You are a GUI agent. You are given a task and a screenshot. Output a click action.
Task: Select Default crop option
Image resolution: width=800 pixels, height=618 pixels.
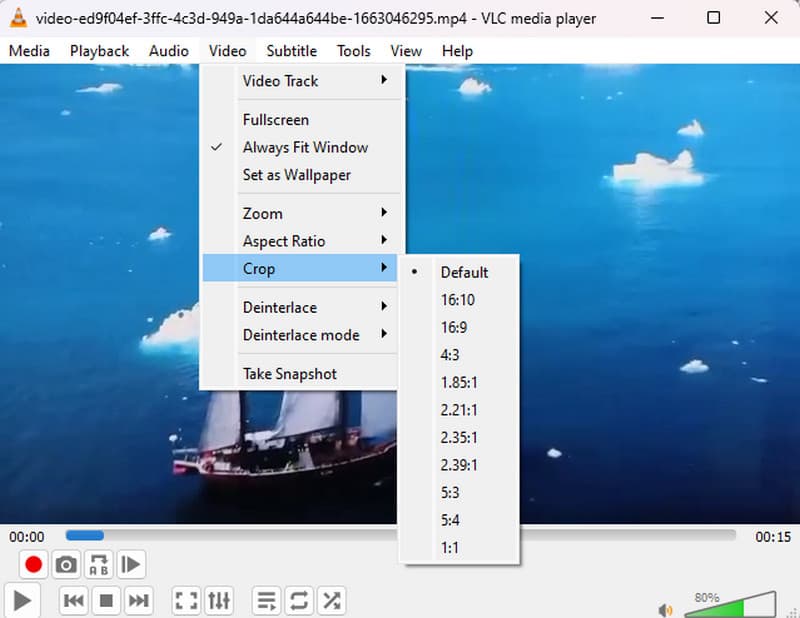point(459,272)
